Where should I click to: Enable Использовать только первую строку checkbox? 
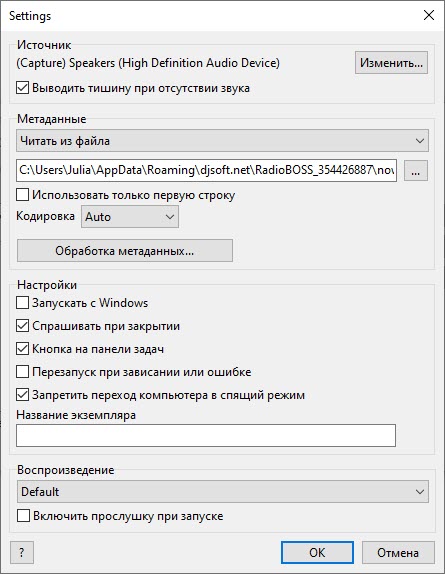pyautogui.click(x=22, y=195)
